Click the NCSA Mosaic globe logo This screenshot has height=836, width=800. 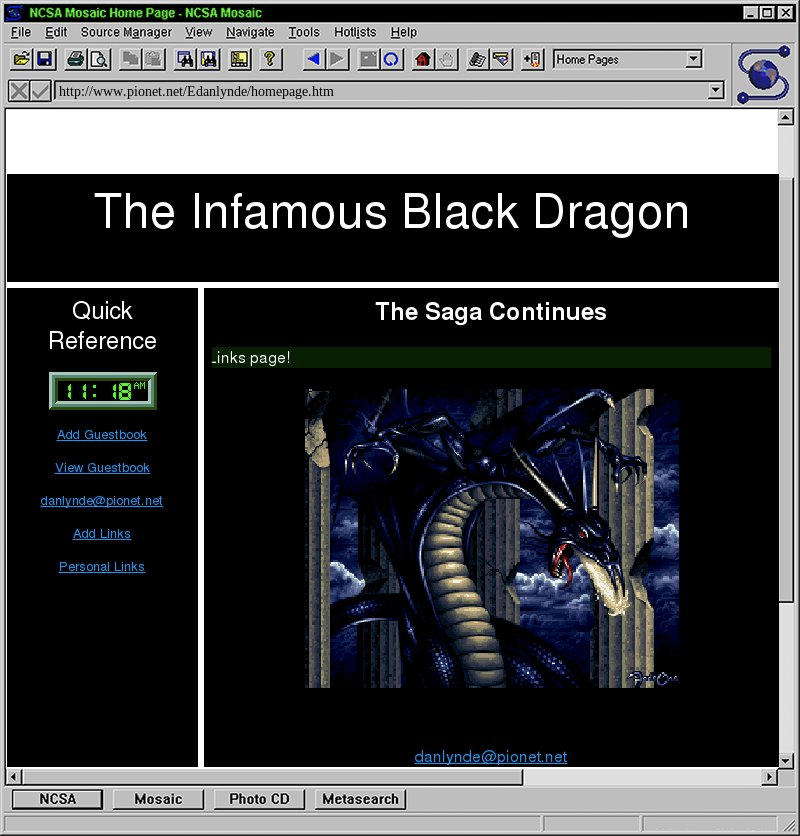764,75
